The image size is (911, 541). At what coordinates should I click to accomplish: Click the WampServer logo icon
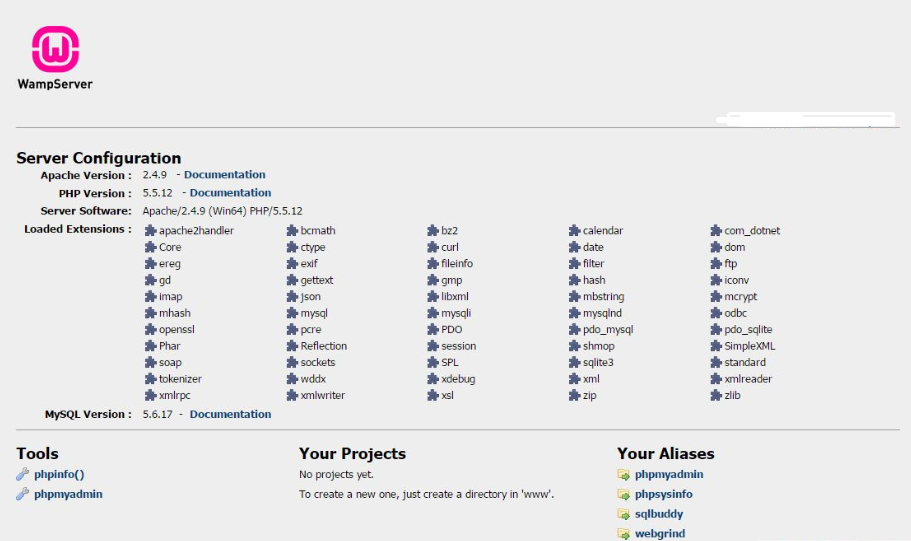[55, 49]
